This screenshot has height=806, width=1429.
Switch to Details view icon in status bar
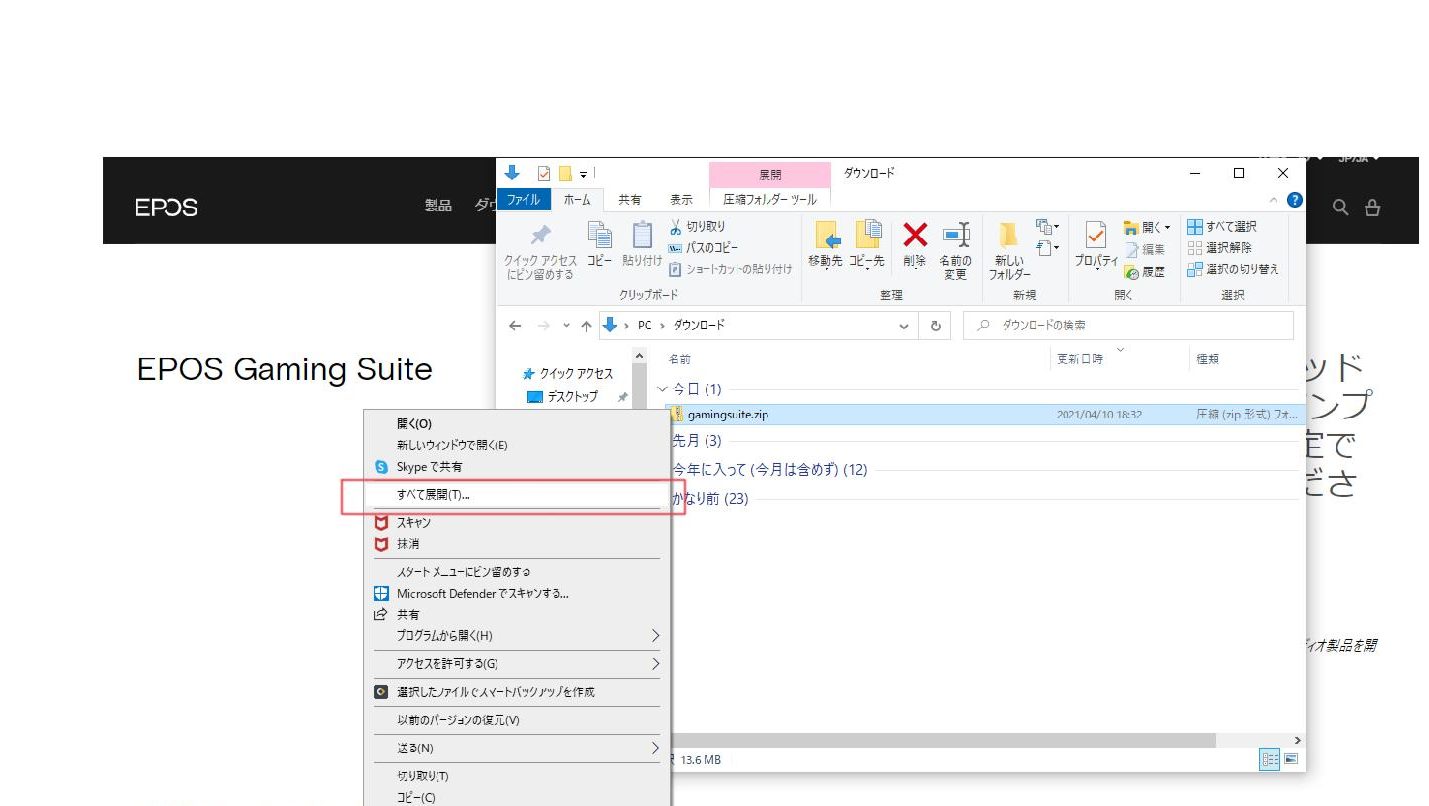pyautogui.click(x=1270, y=760)
